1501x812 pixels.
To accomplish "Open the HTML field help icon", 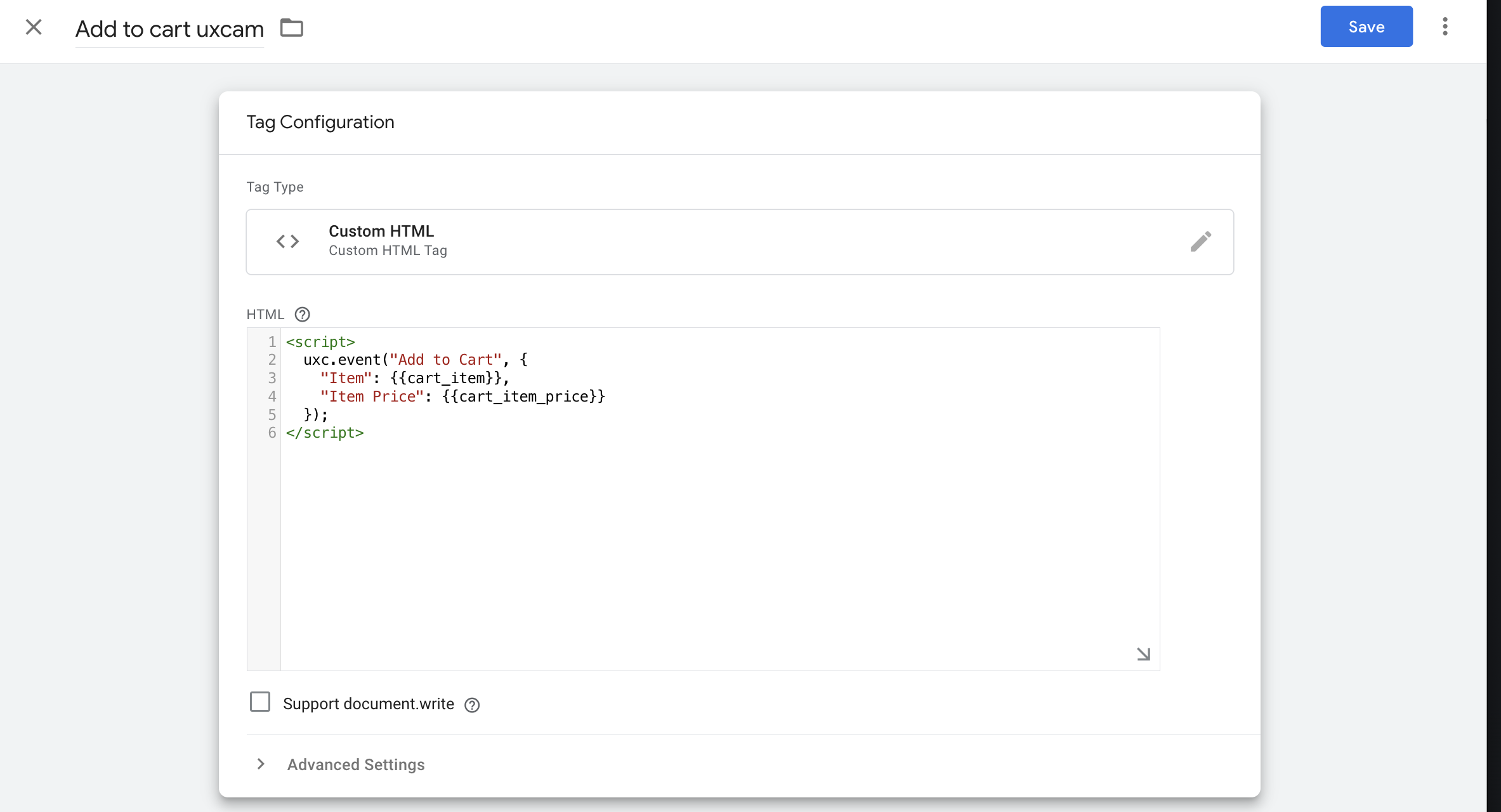I will (x=303, y=315).
